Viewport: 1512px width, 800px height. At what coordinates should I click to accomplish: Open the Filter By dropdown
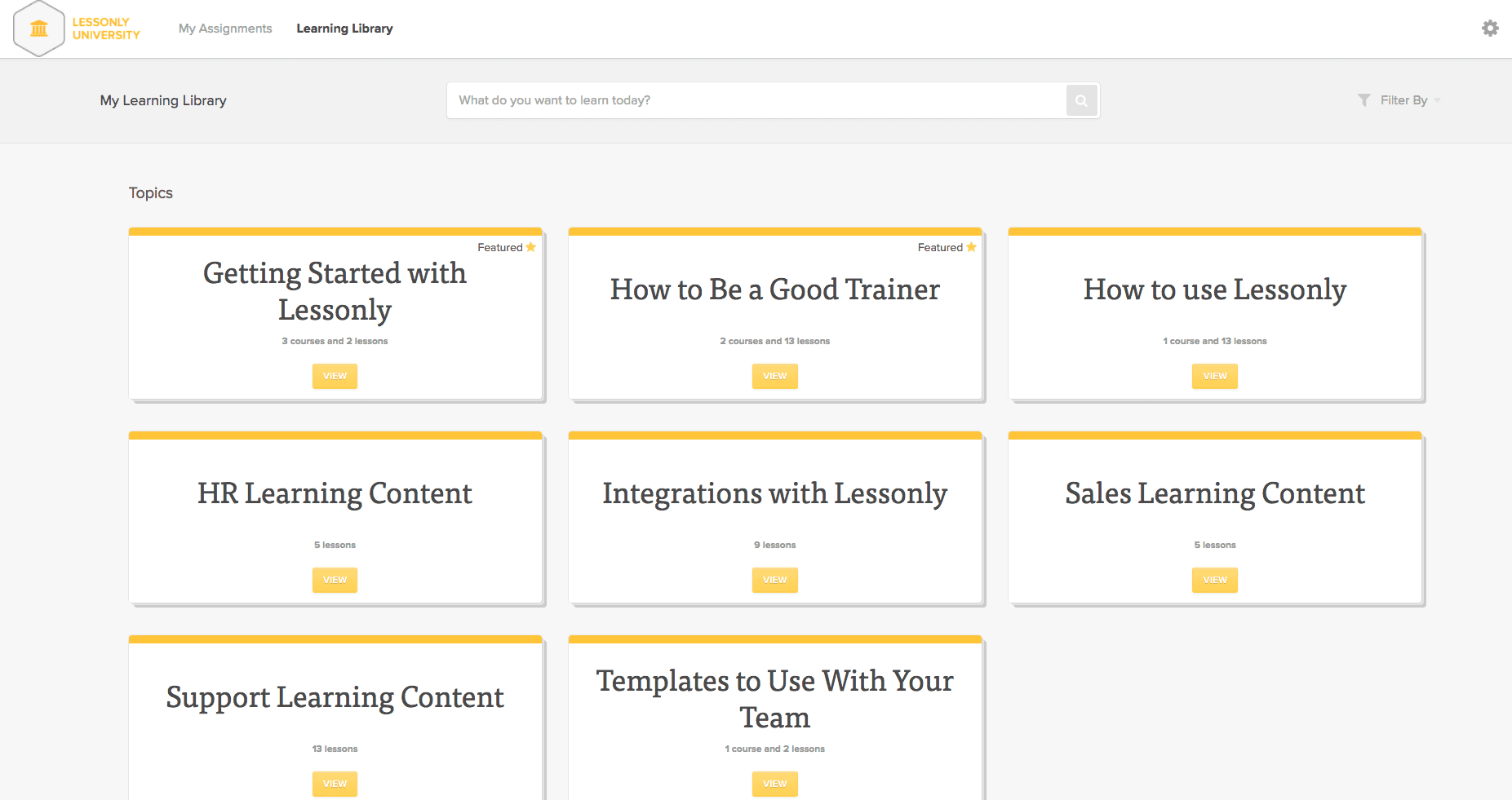coord(1400,100)
